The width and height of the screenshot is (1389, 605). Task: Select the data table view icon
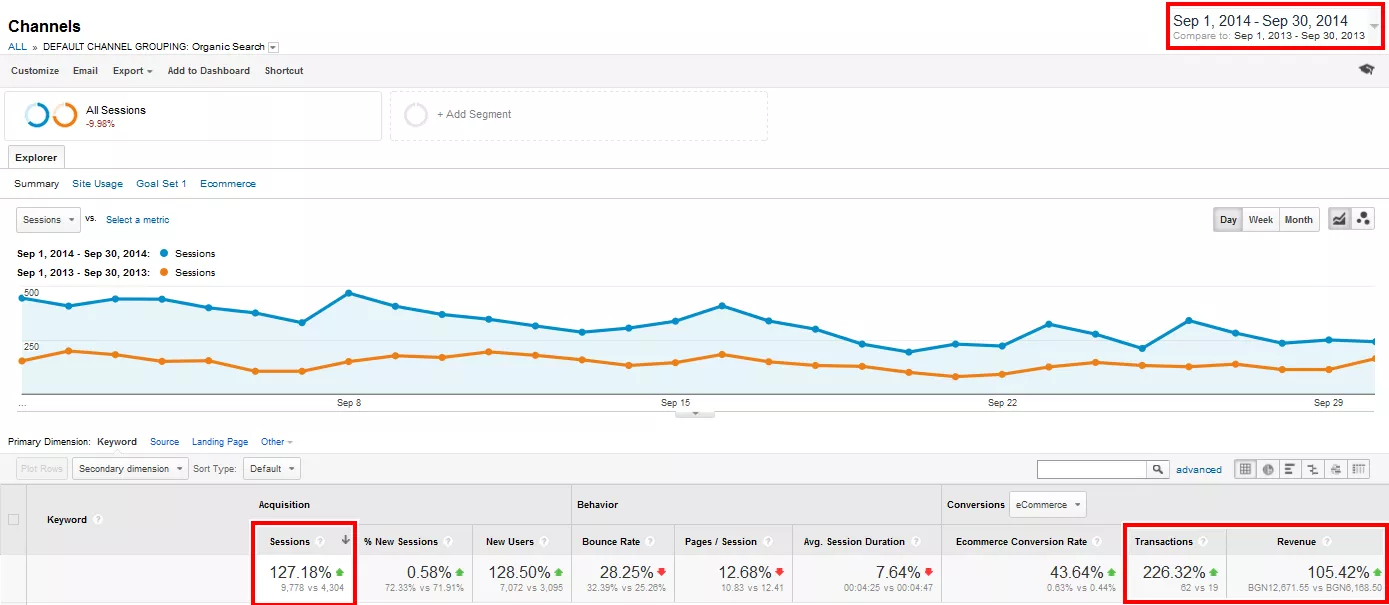pos(1246,469)
